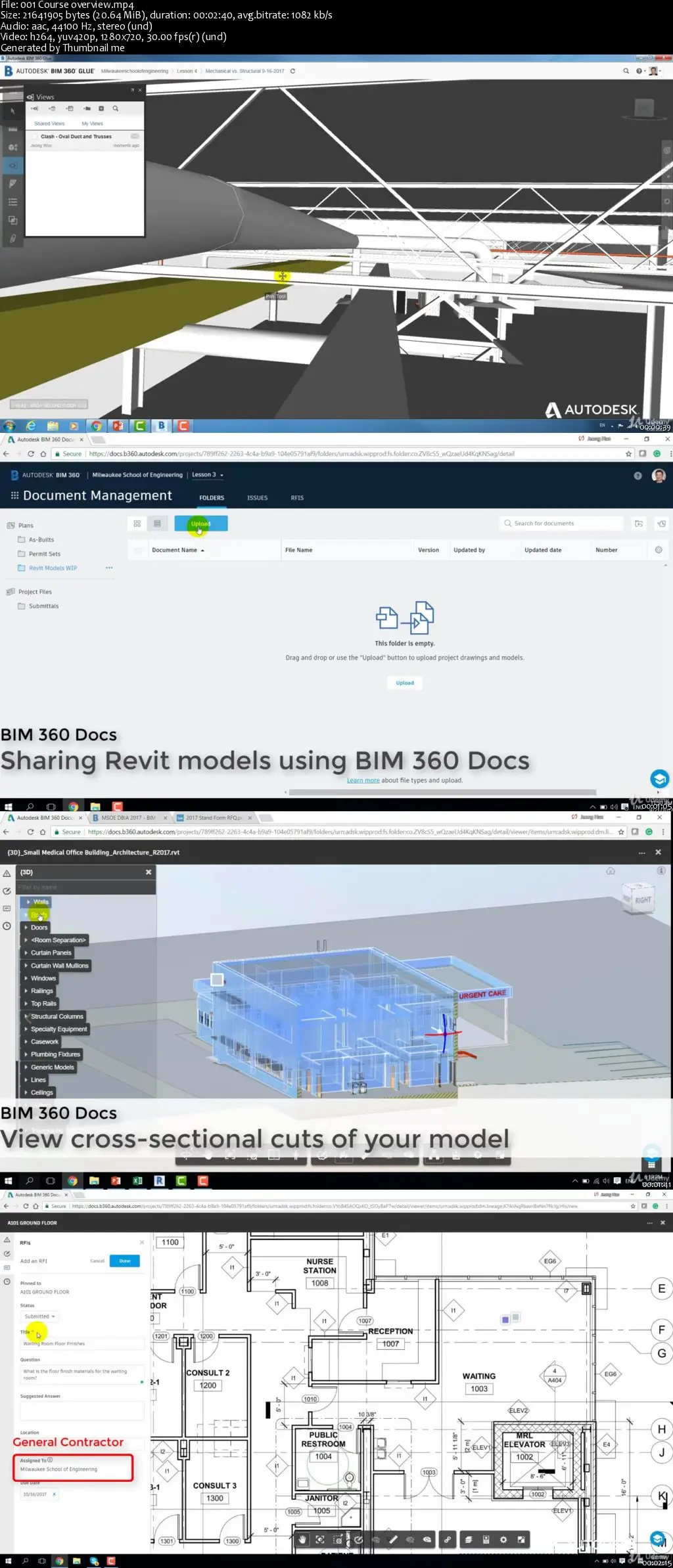Screen dimensions: 673x1568
Task: Expand the Walls category in the 3D model tree
Action: pyautogui.click(x=28, y=902)
